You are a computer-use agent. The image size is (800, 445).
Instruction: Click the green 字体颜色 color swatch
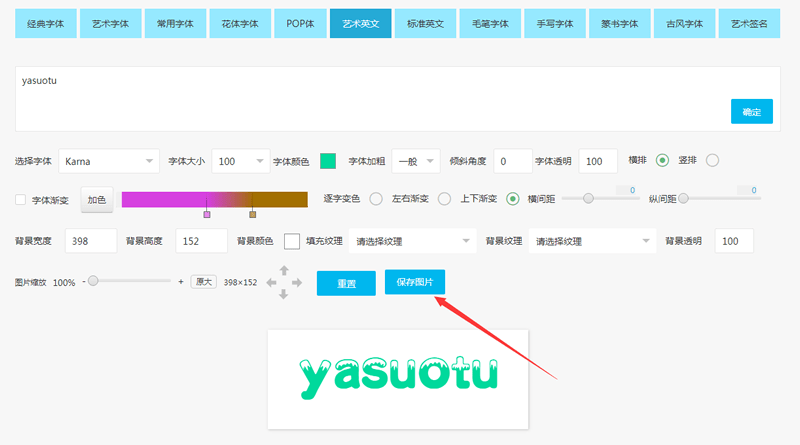(327, 160)
